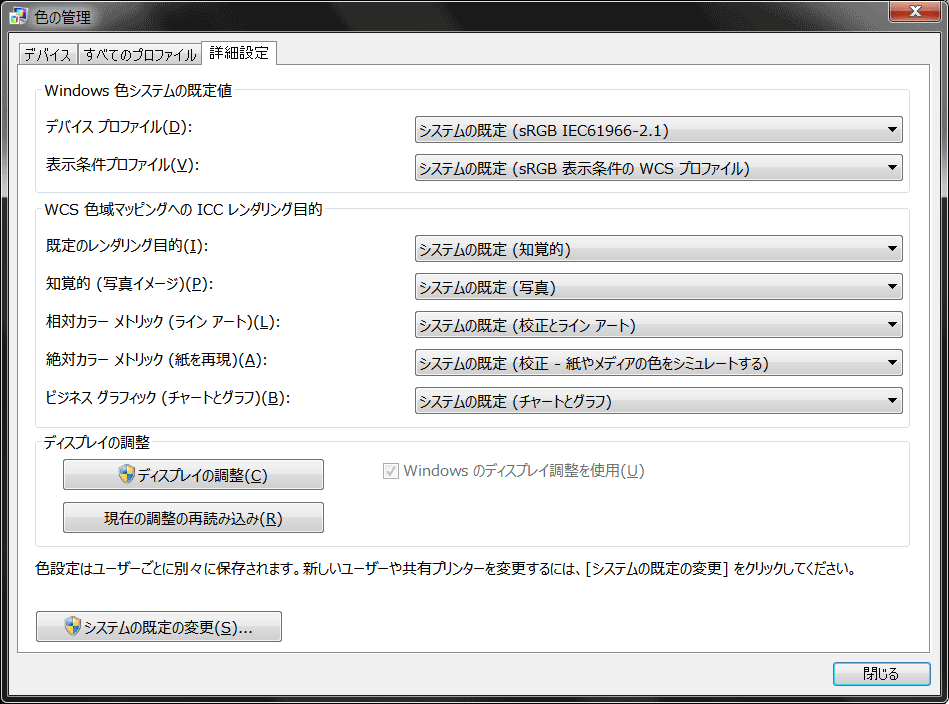This screenshot has width=949, height=704.
Task: Select the 詳細設定 tab
Action: coord(239,53)
